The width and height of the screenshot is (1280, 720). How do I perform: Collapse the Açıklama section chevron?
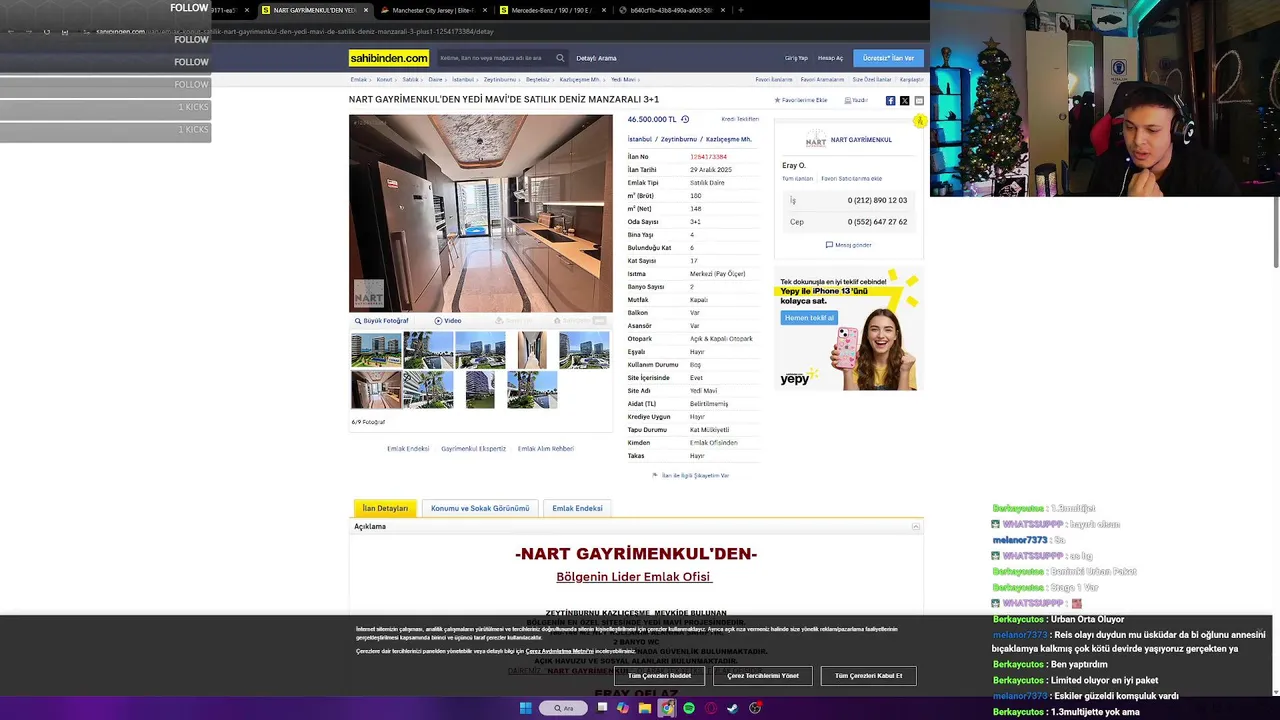[915, 526]
